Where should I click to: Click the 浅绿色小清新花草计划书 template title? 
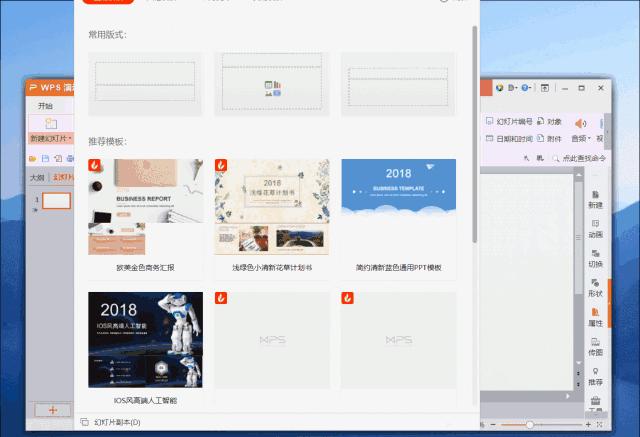(272, 268)
